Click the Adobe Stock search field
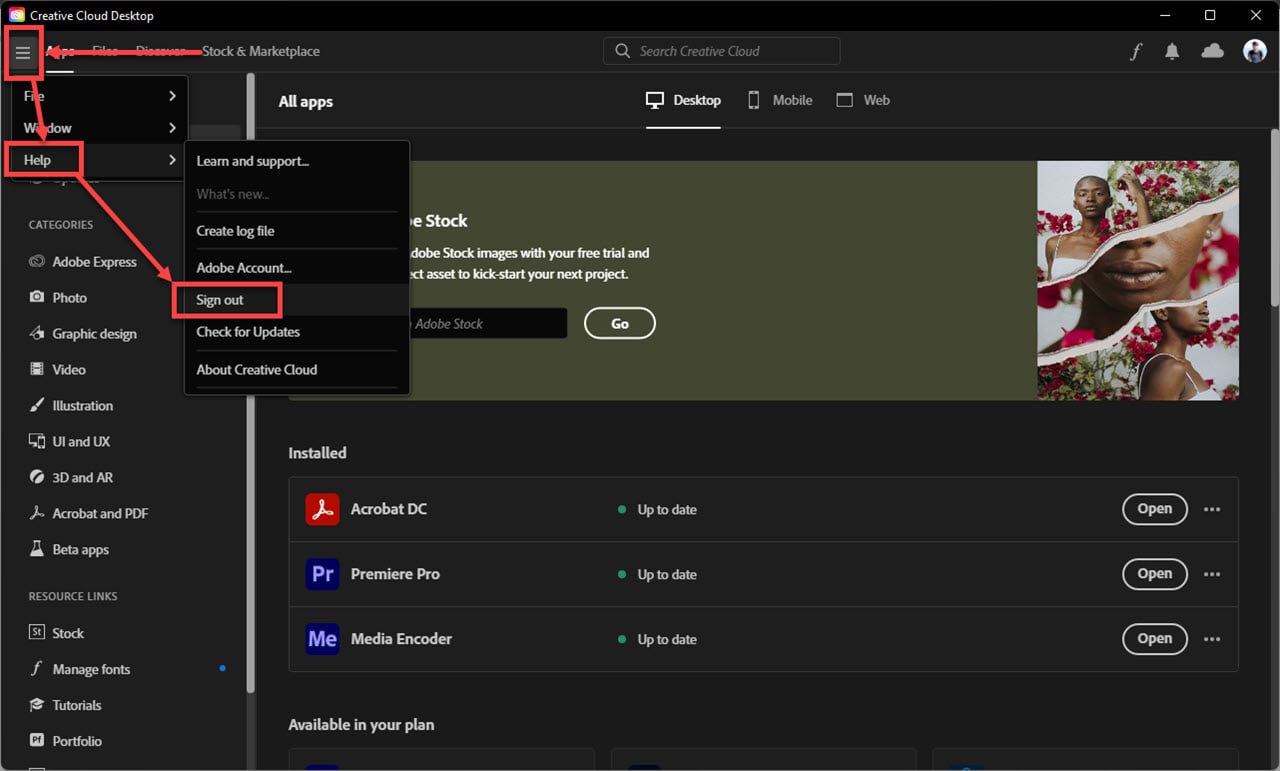This screenshot has width=1280, height=771. click(488, 323)
